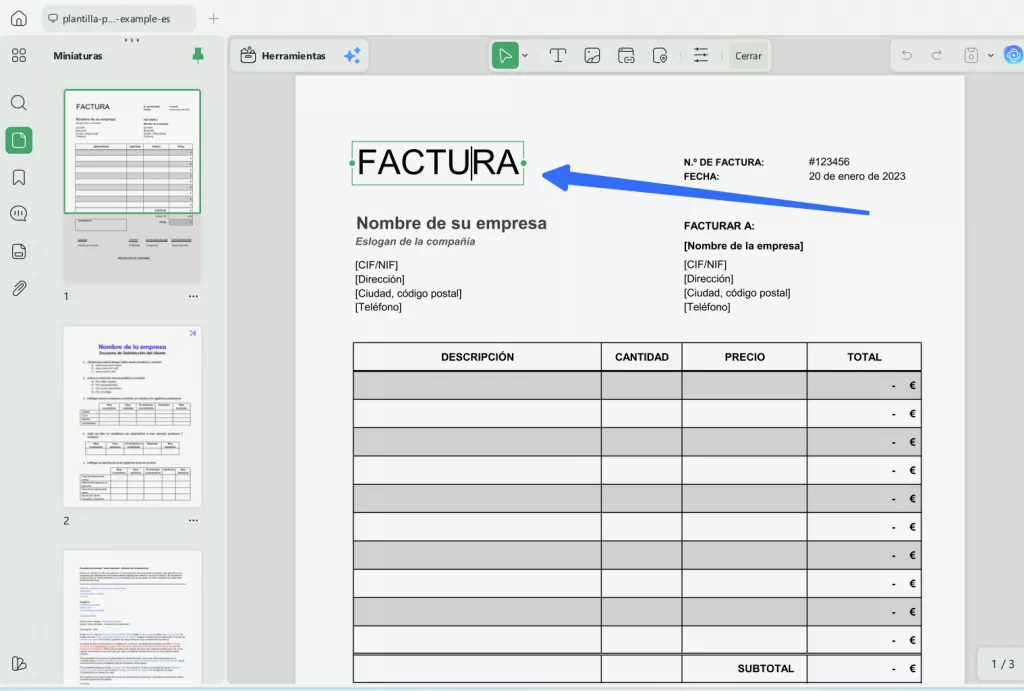The width and height of the screenshot is (1024, 691).
Task: Expand the save options dropdown arrow
Action: (x=991, y=56)
